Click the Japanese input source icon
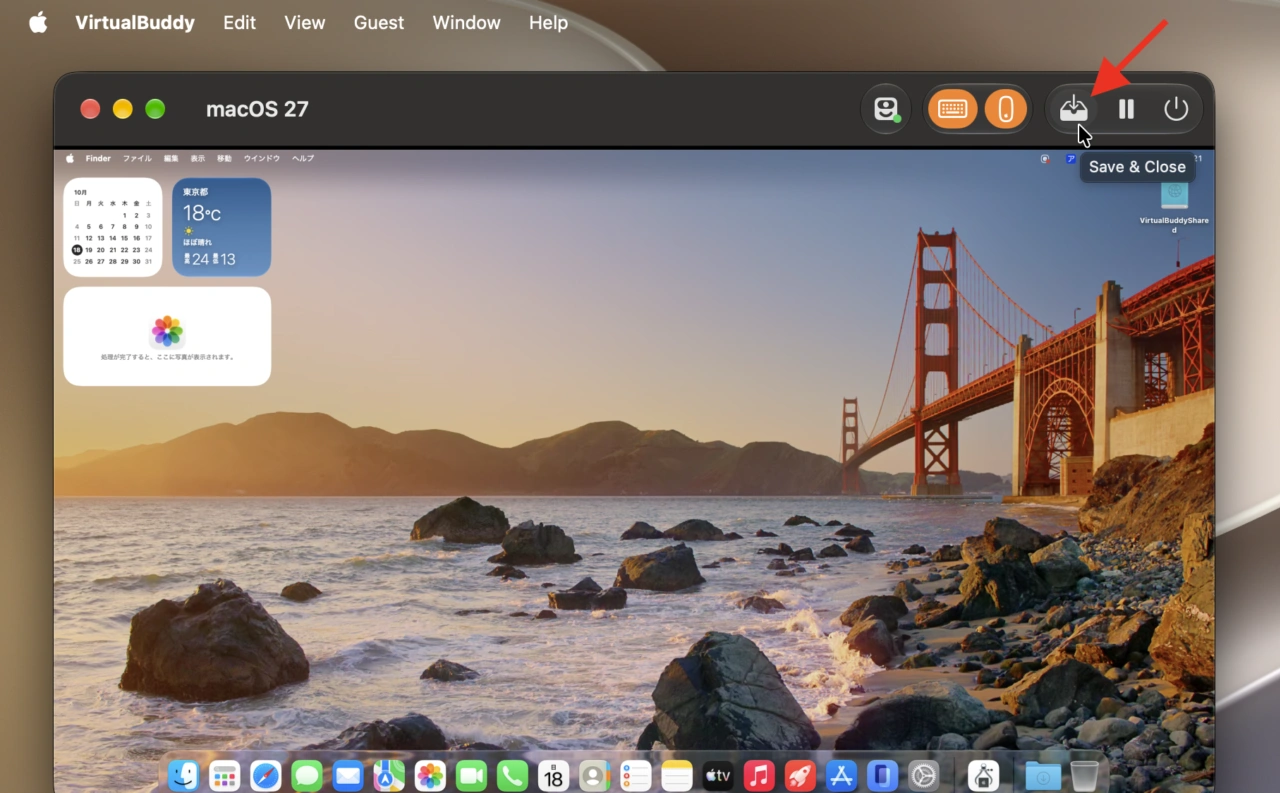The image size is (1280, 793). pos(1070,158)
